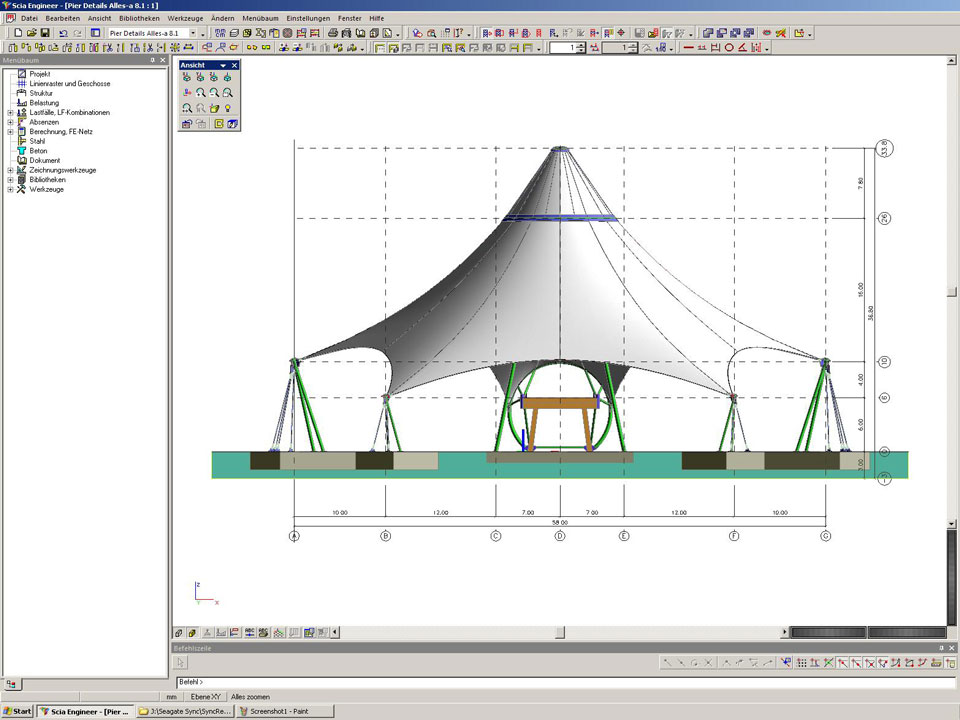Image resolution: width=960 pixels, height=720 pixels.
Task: Click the Open folder icon
Action: tap(32, 33)
